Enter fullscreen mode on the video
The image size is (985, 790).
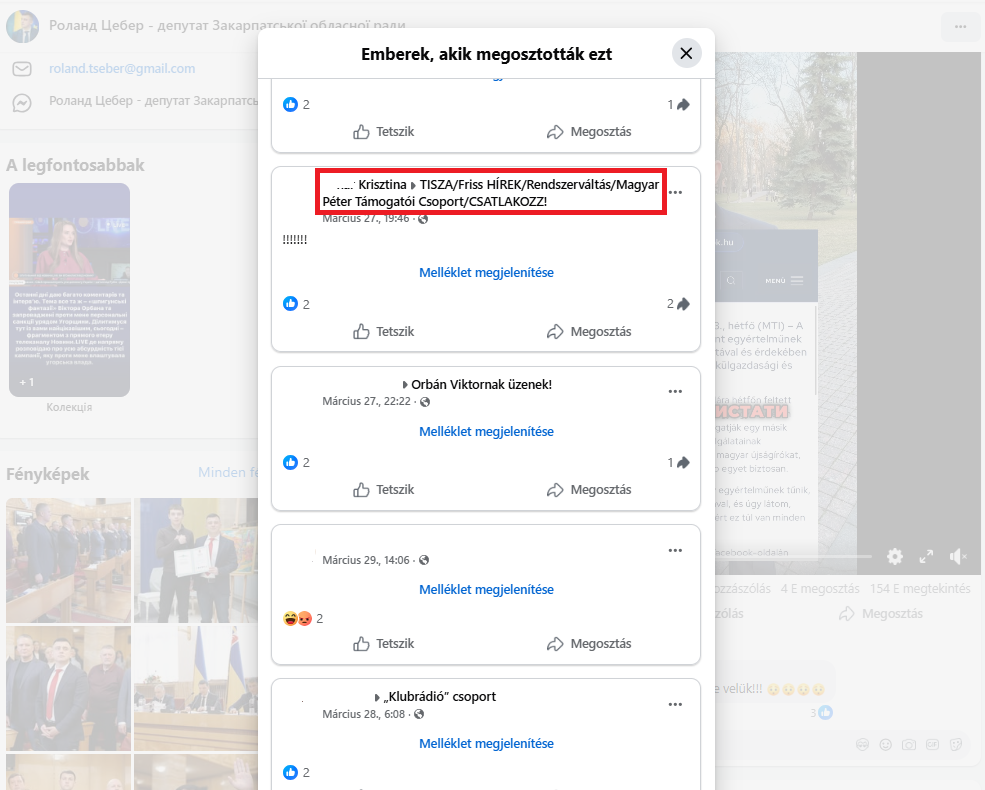click(x=926, y=557)
